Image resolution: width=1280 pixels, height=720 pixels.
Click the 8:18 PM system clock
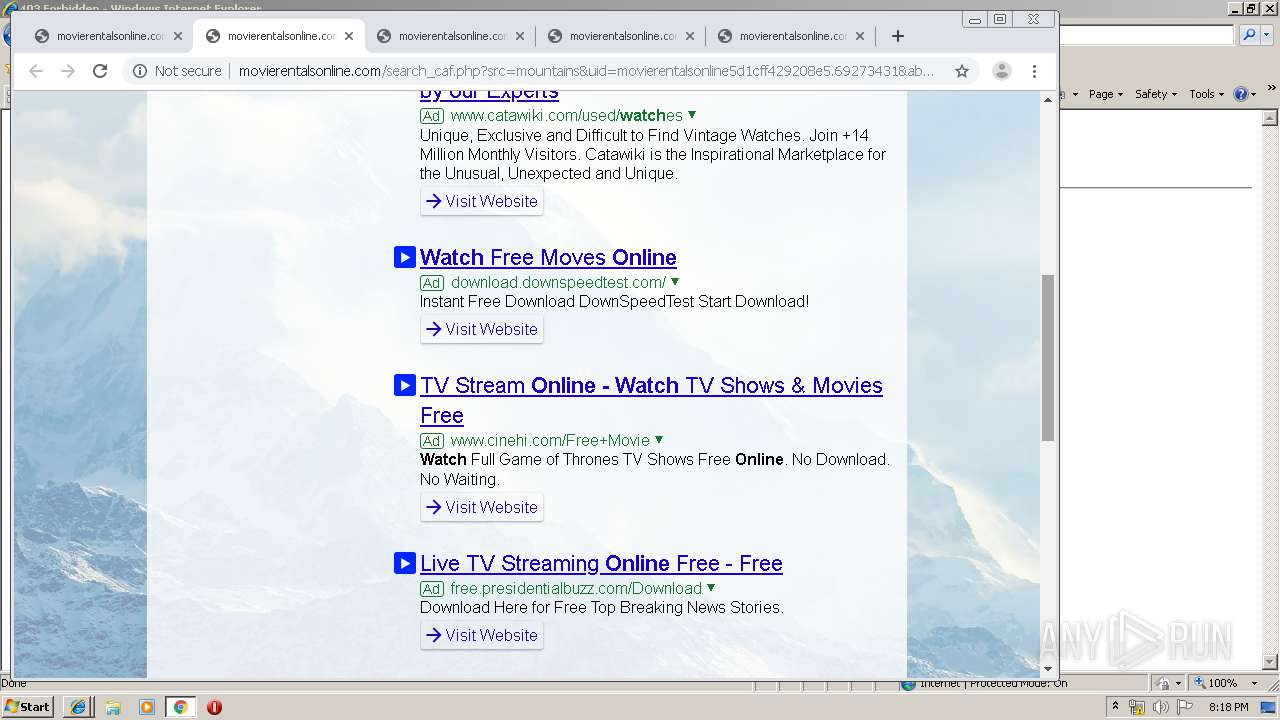tap(1228, 707)
